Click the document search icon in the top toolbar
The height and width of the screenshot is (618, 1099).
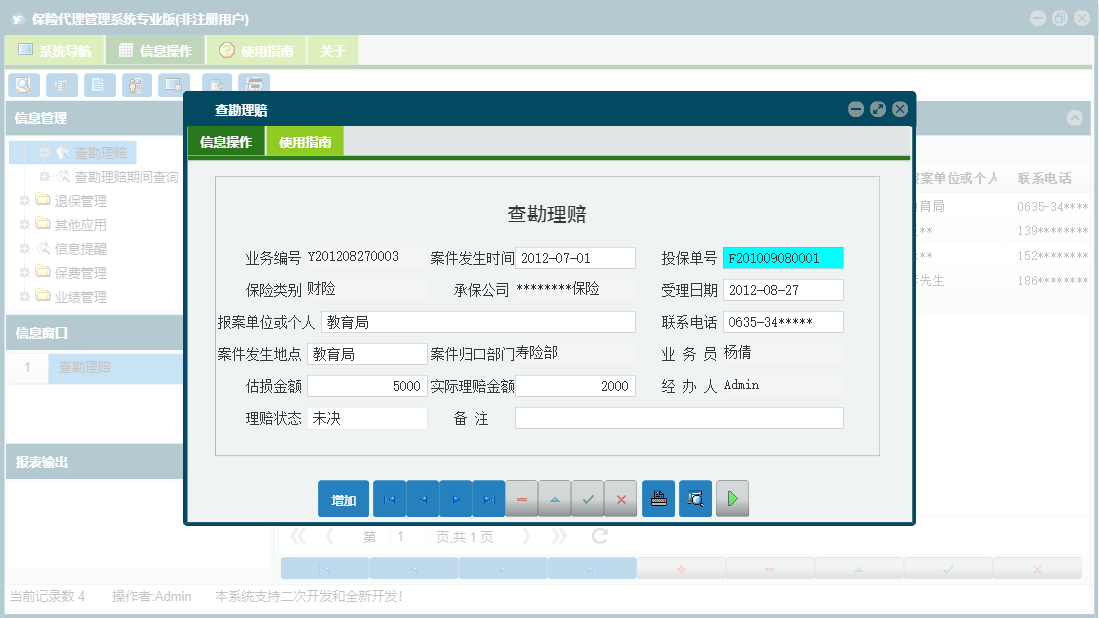pyautogui.click(x=23, y=85)
